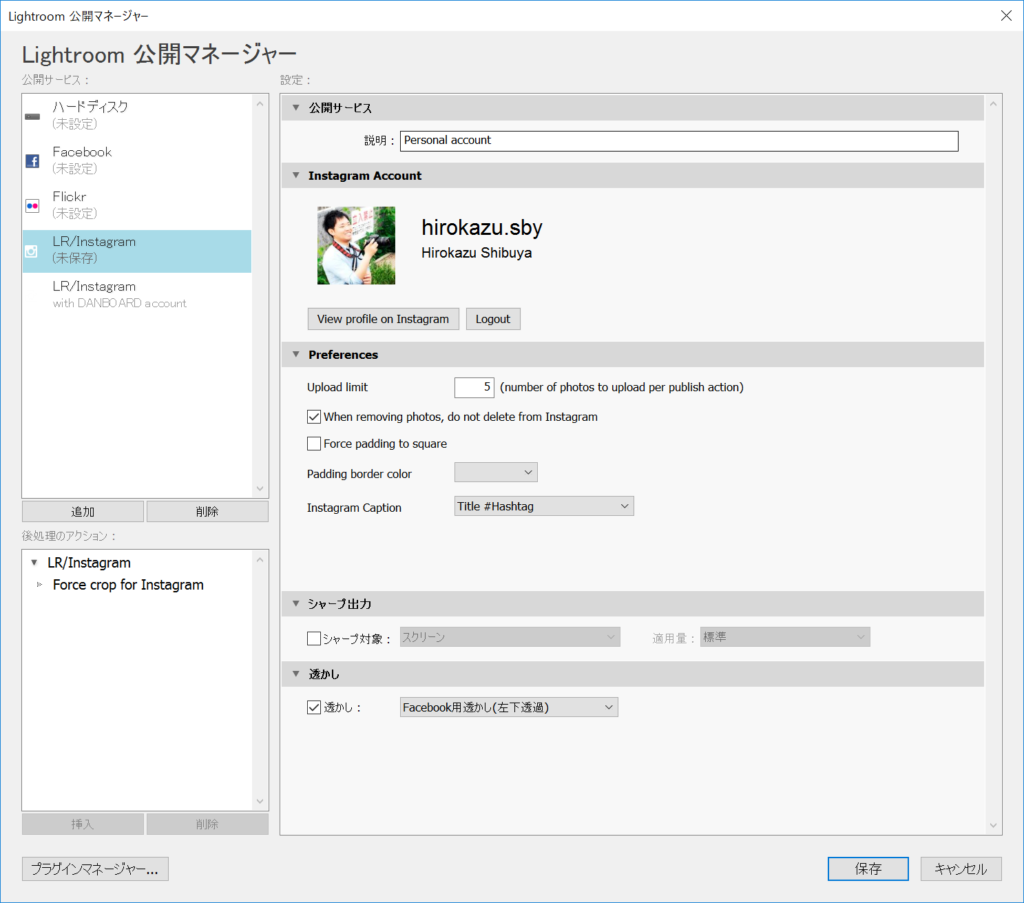
Task: Click the 追加 (Add) service button
Action: point(83,511)
